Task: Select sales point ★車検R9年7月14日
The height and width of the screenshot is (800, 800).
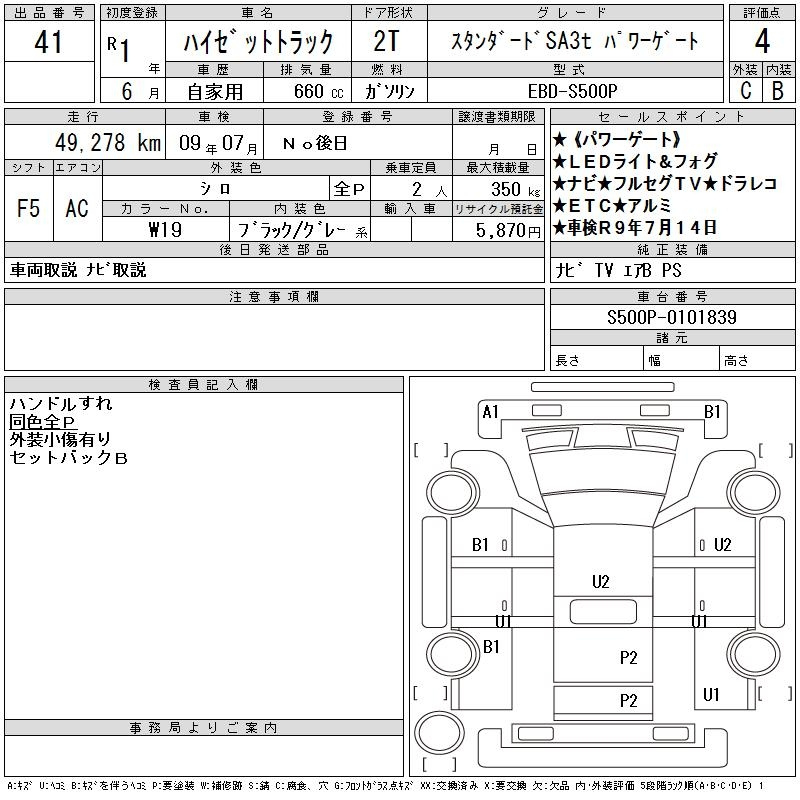Action: pyautogui.click(x=635, y=228)
